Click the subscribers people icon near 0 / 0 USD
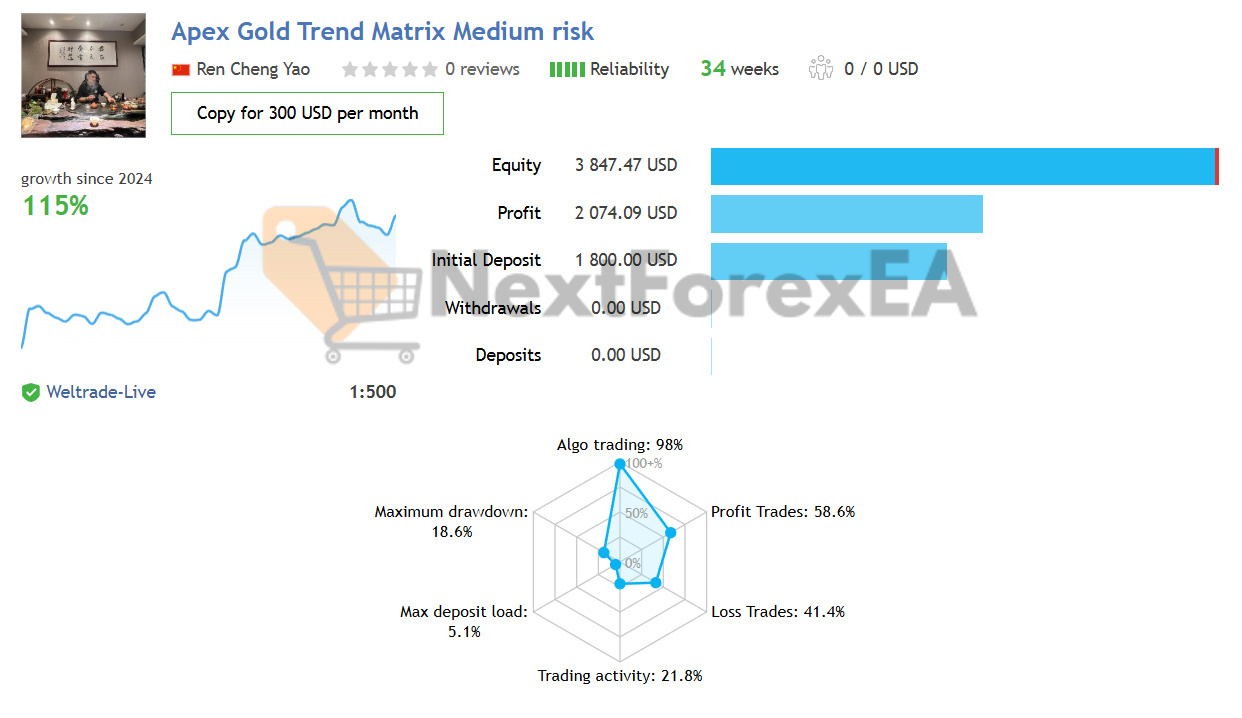This screenshot has height=718, width=1242. 821,68
